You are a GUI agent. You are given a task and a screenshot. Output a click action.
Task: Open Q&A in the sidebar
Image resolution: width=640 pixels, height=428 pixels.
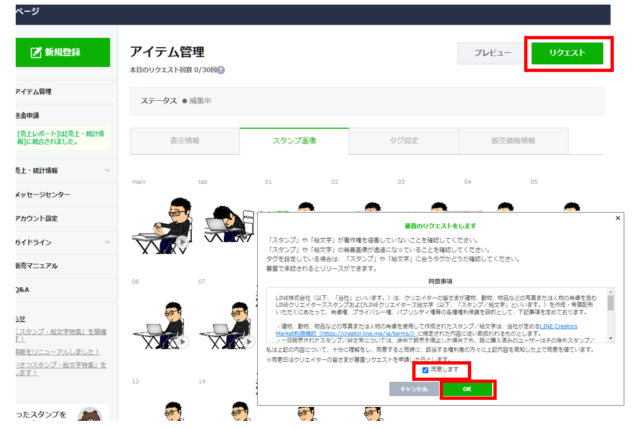[22, 290]
